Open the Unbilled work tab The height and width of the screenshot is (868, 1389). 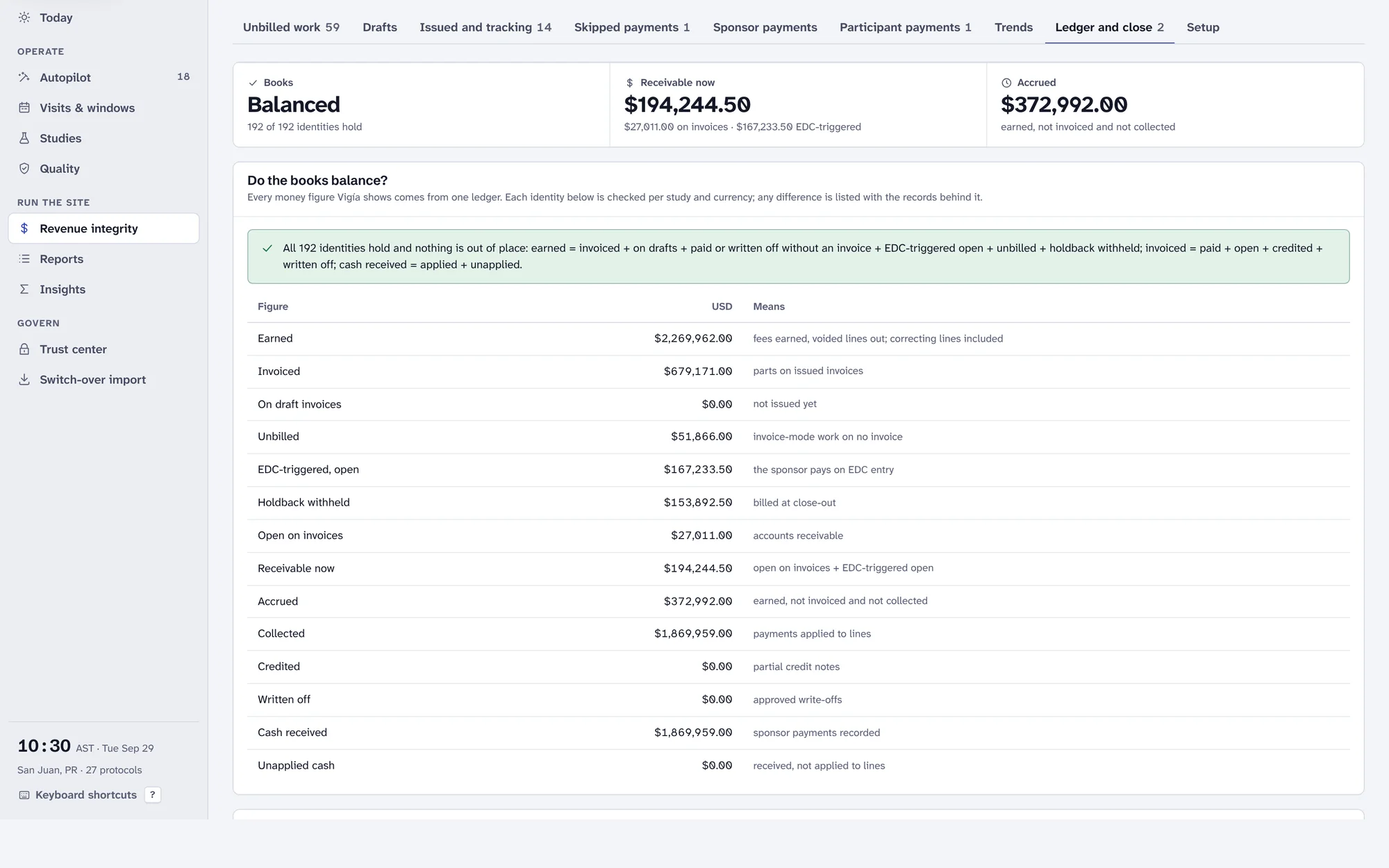(x=291, y=27)
